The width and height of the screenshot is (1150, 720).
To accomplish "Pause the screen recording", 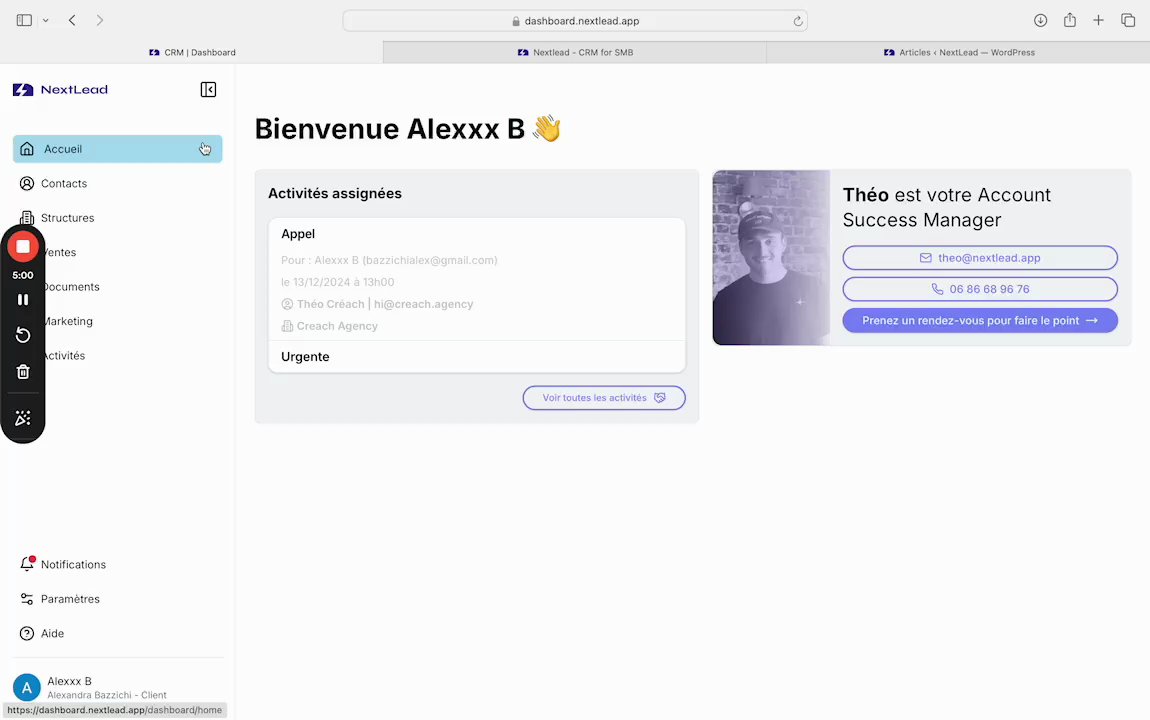I will [x=23, y=300].
